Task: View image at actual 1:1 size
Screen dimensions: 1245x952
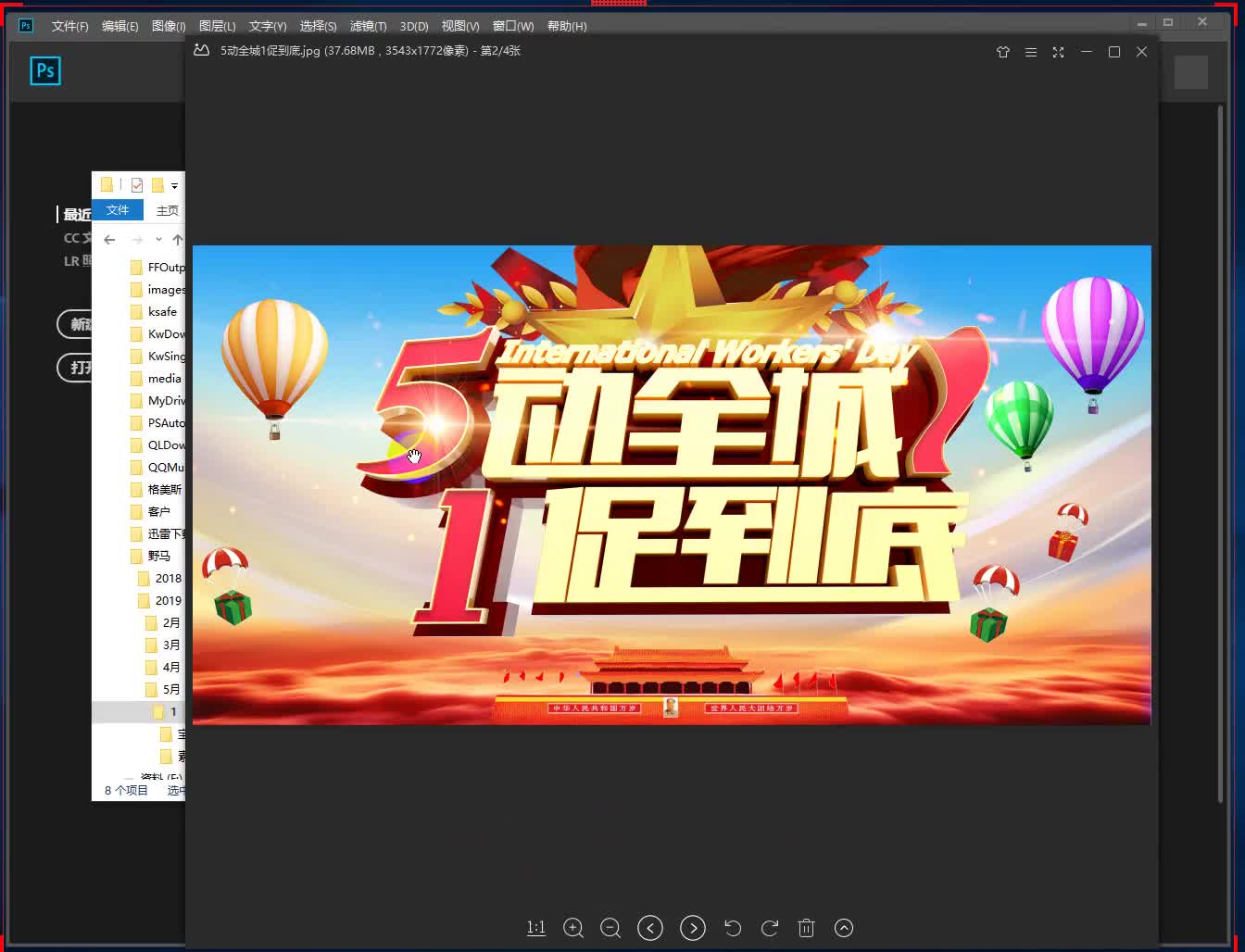Action: (535, 928)
